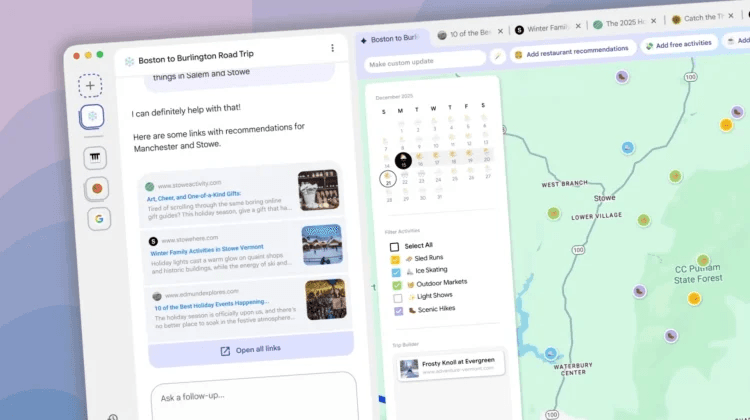Screen dimensions: 750x420
Task: Switch to the Boston to Burl... tab
Action: [392, 39]
